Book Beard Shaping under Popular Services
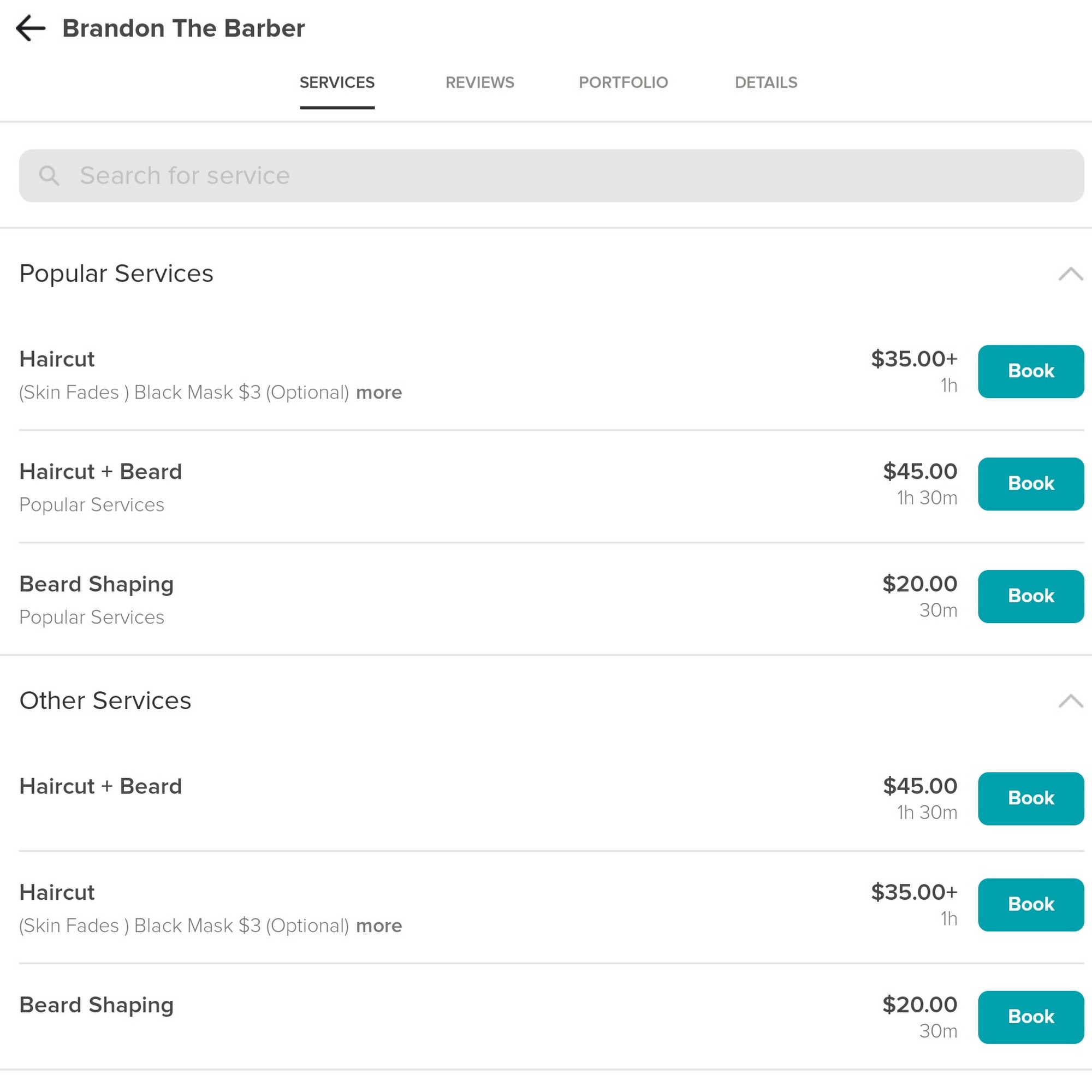 coord(1030,596)
